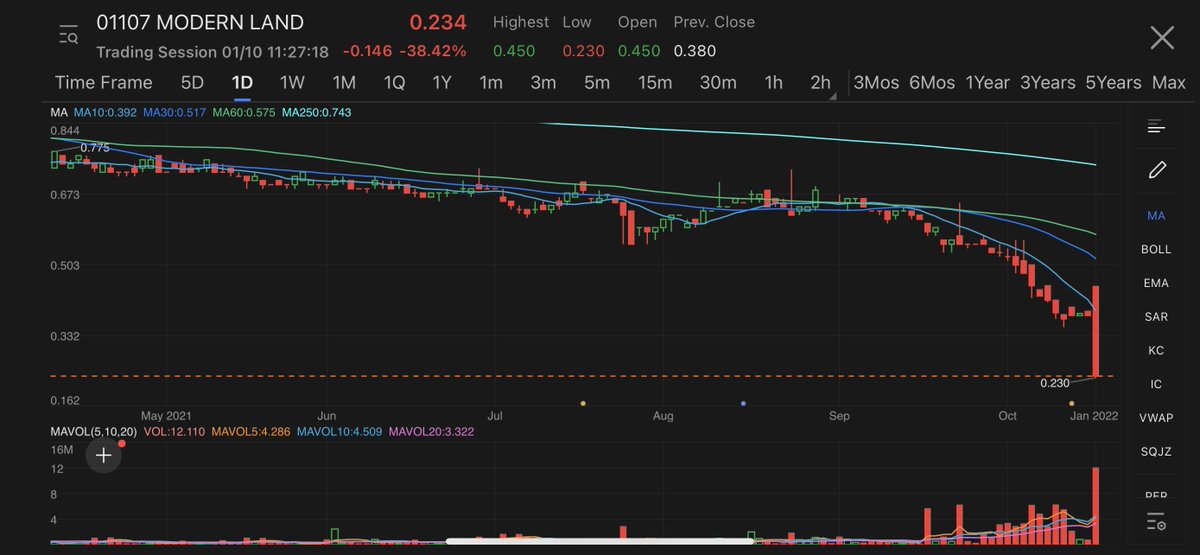Select the 1D time frame tab
Screen dimensions: 1200x555
tap(242, 82)
